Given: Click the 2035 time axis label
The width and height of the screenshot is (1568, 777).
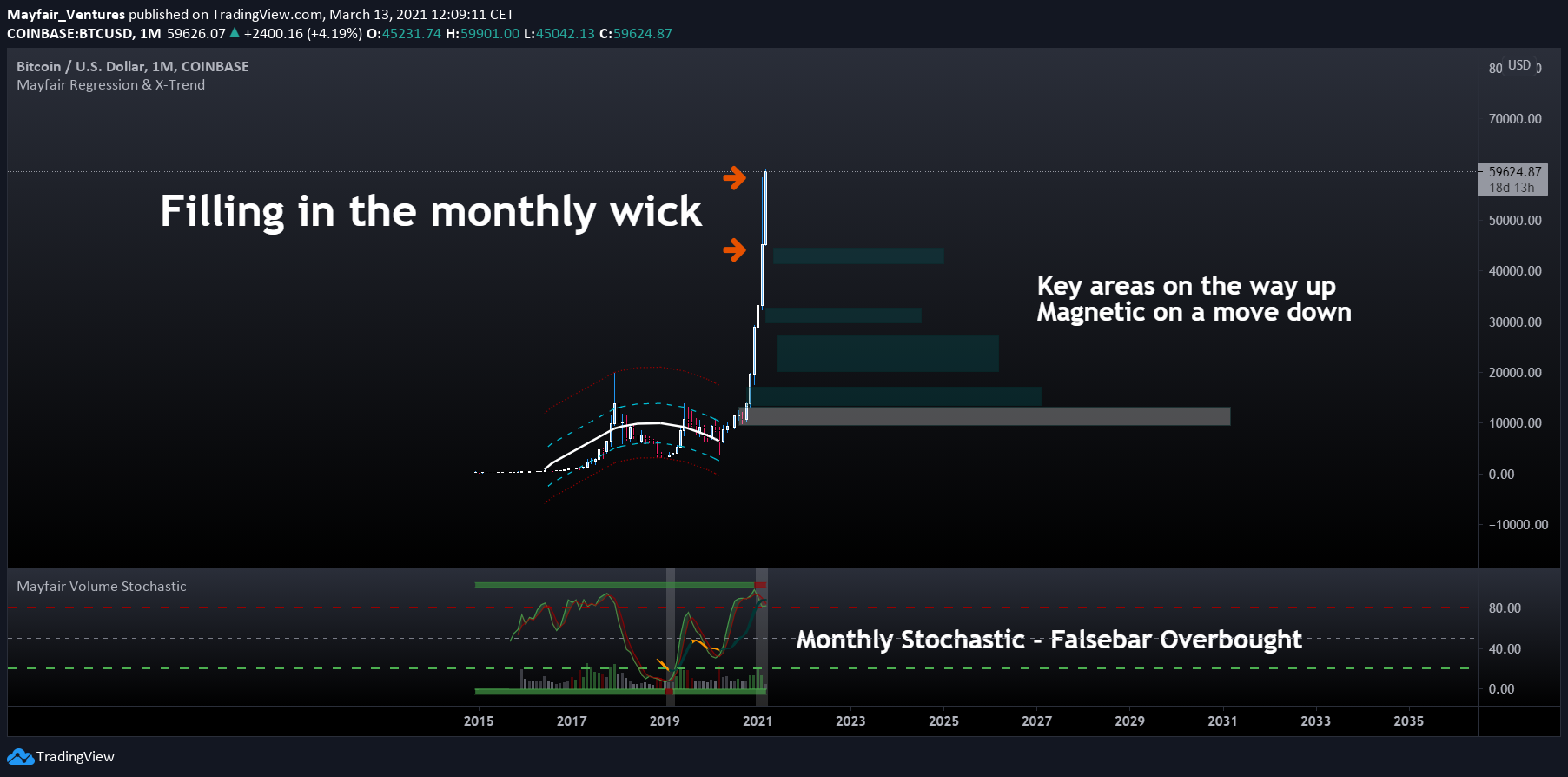Looking at the screenshot, I should (x=1408, y=721).
